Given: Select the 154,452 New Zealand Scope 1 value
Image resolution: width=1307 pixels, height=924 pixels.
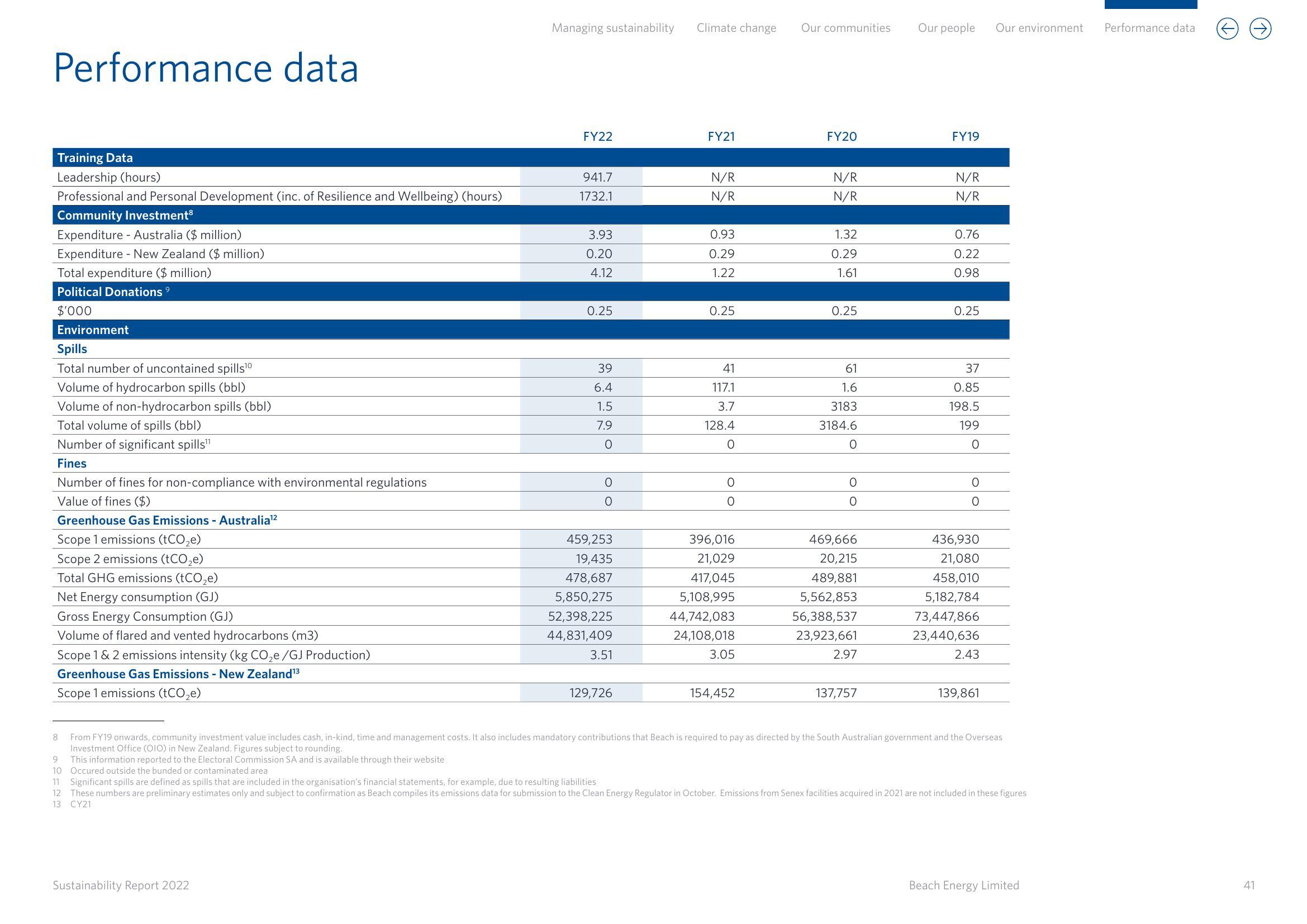Looking at the screenshot, I should click(712, 693).
